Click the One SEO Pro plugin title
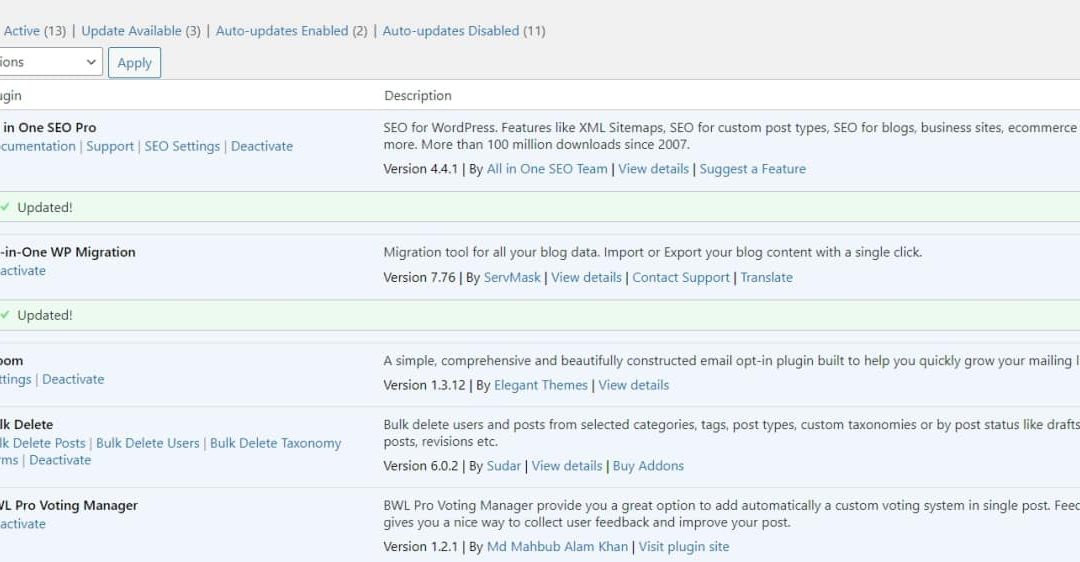The width and height of the screenshot is (1080, 562). [x=48, y=127]
